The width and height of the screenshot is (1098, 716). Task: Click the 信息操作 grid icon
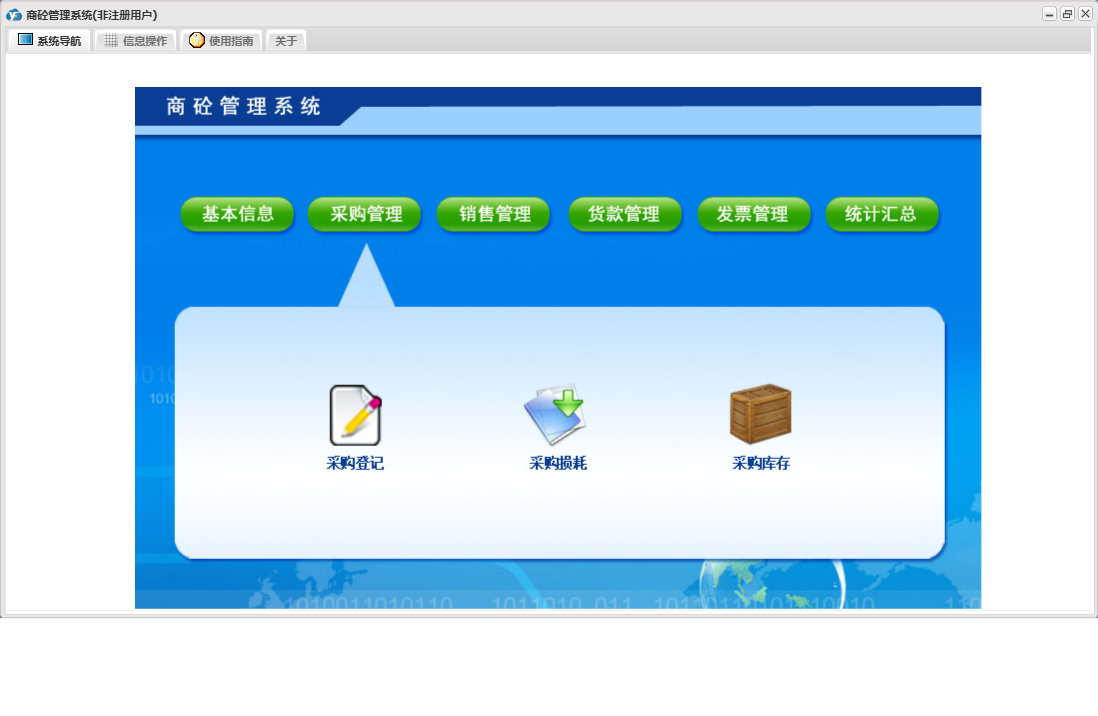tap(111, 41)
